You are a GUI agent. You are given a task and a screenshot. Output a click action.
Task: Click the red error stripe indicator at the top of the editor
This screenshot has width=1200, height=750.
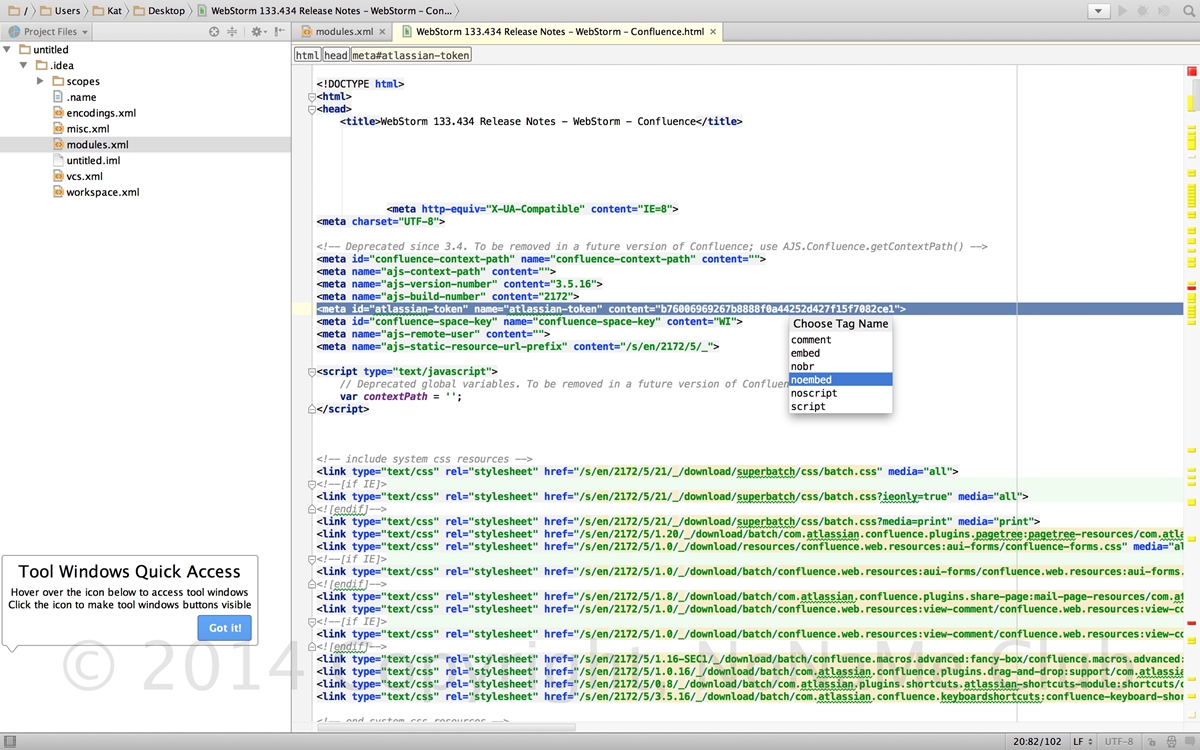coord(1191,71)
